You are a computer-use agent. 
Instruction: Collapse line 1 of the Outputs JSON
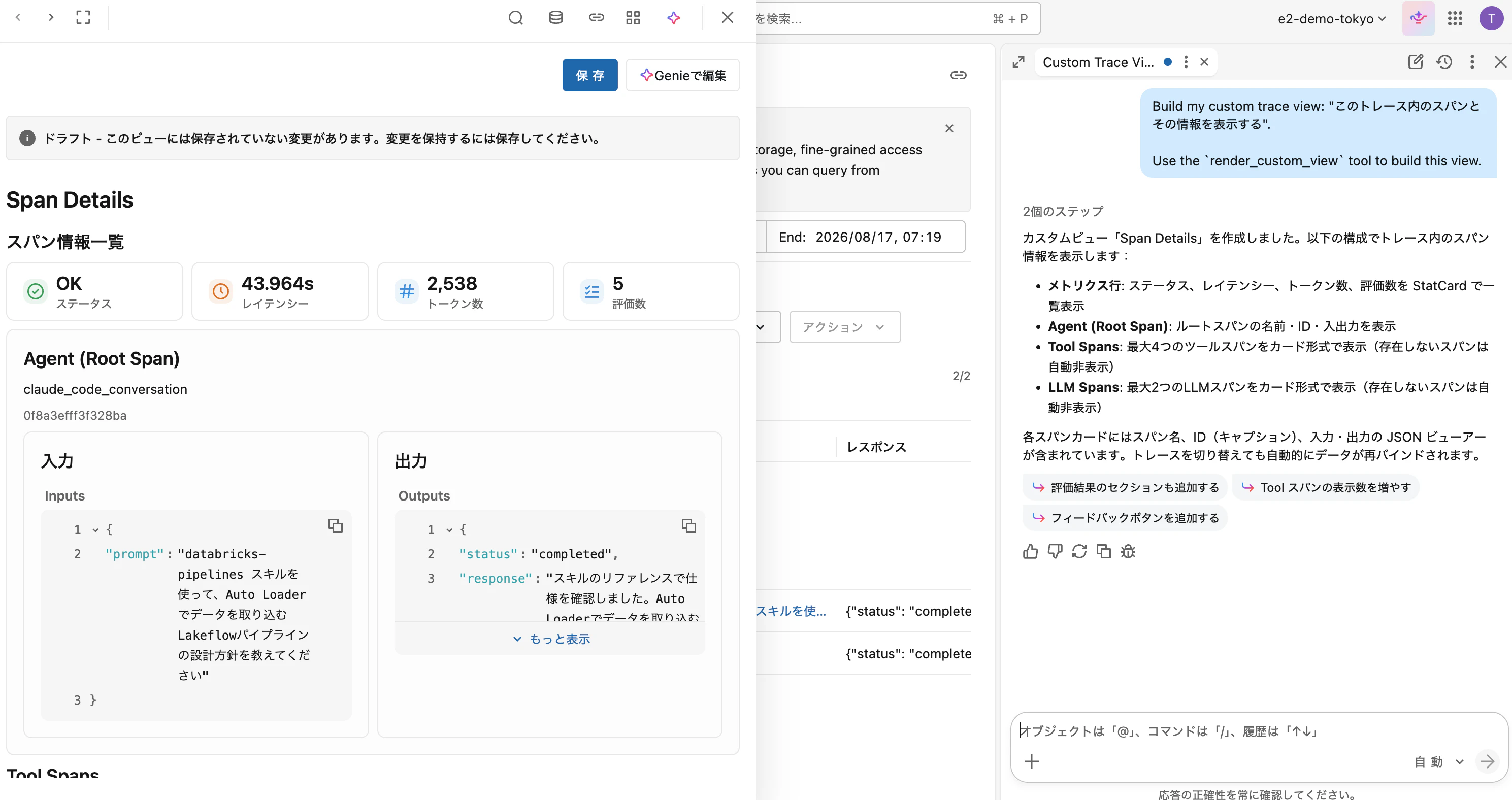point(449,530)
